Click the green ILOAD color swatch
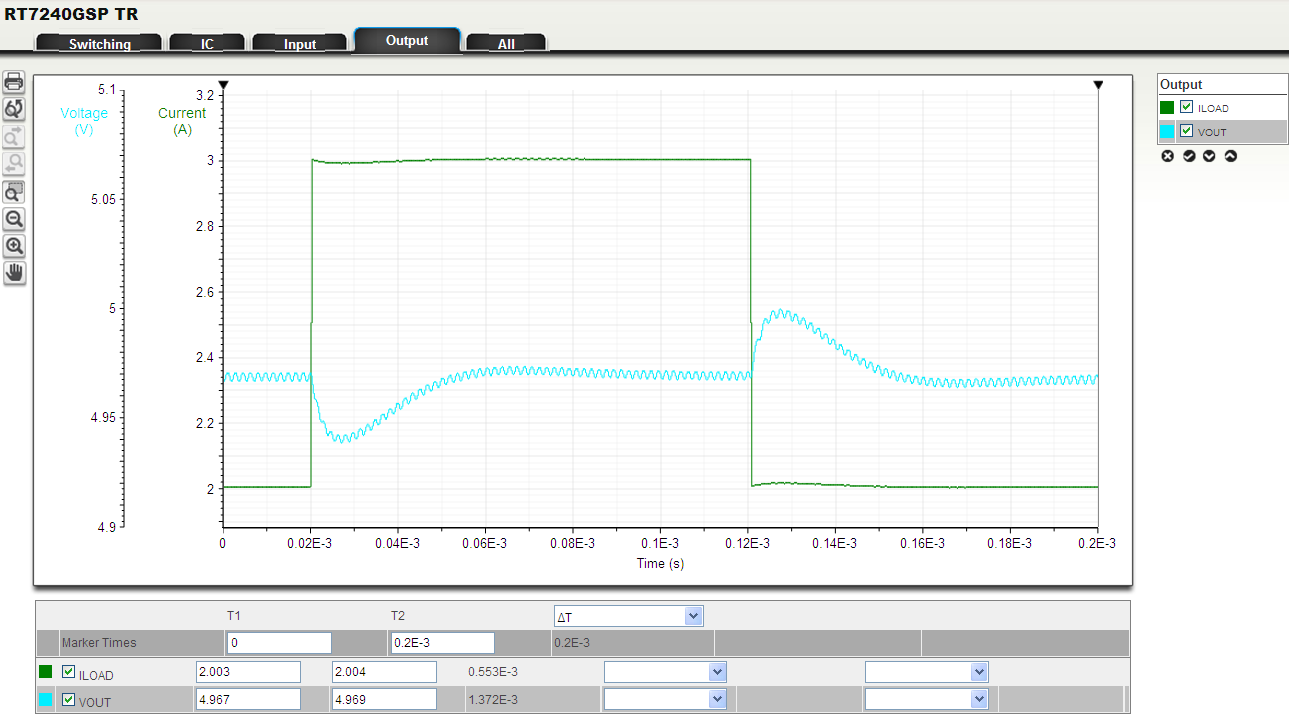 (x=1168, y=107)
